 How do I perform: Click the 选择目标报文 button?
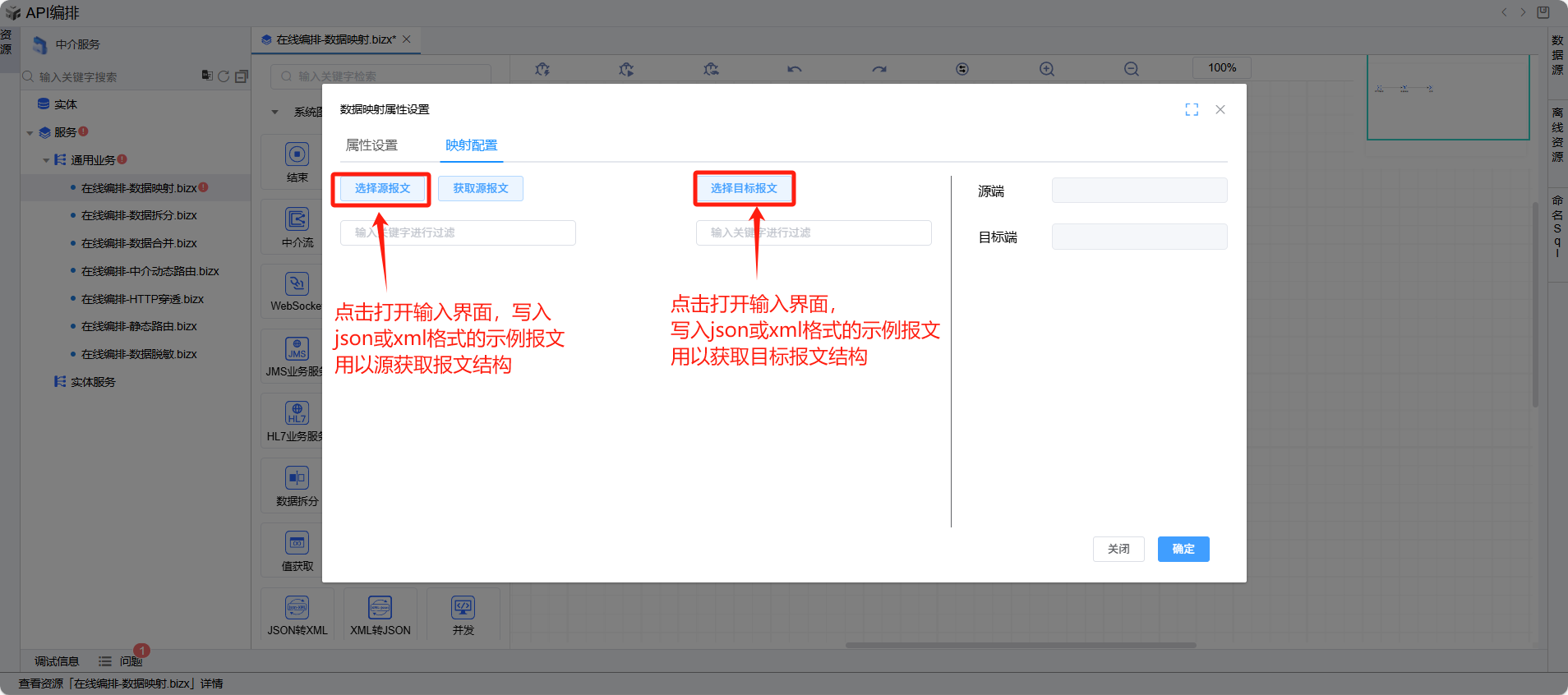(x=744, y=189)
